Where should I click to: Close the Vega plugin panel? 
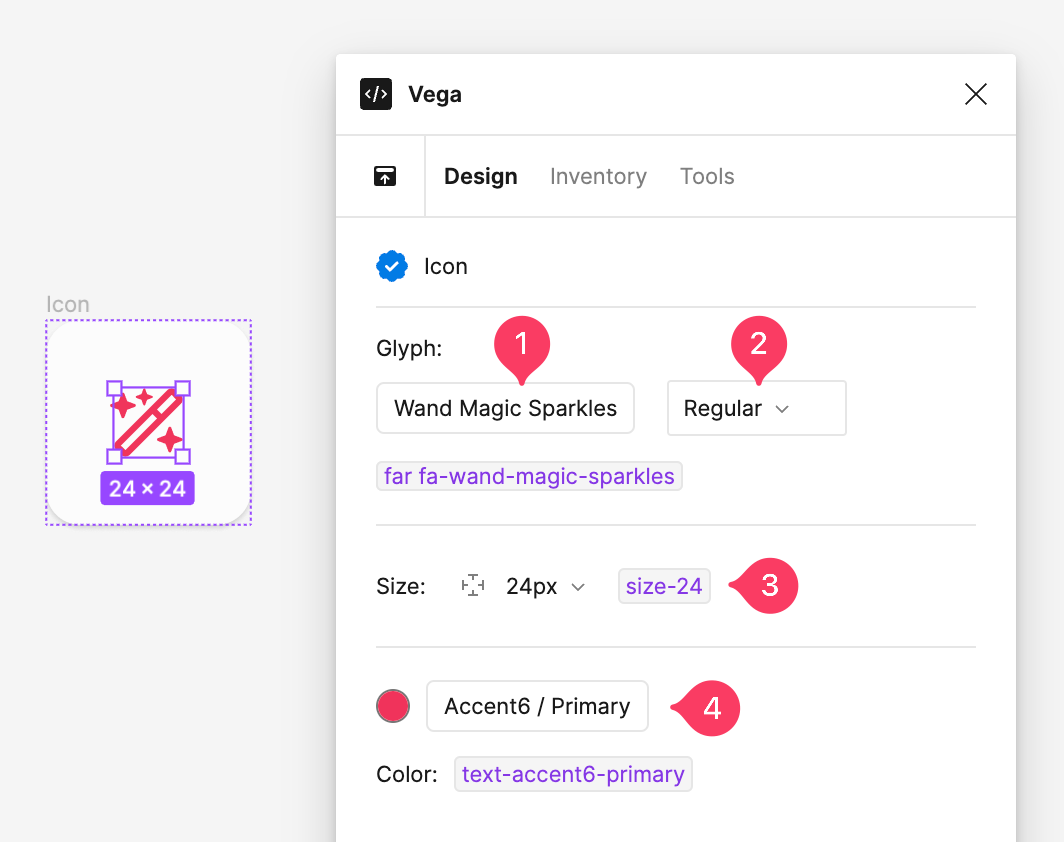point(976,94)
